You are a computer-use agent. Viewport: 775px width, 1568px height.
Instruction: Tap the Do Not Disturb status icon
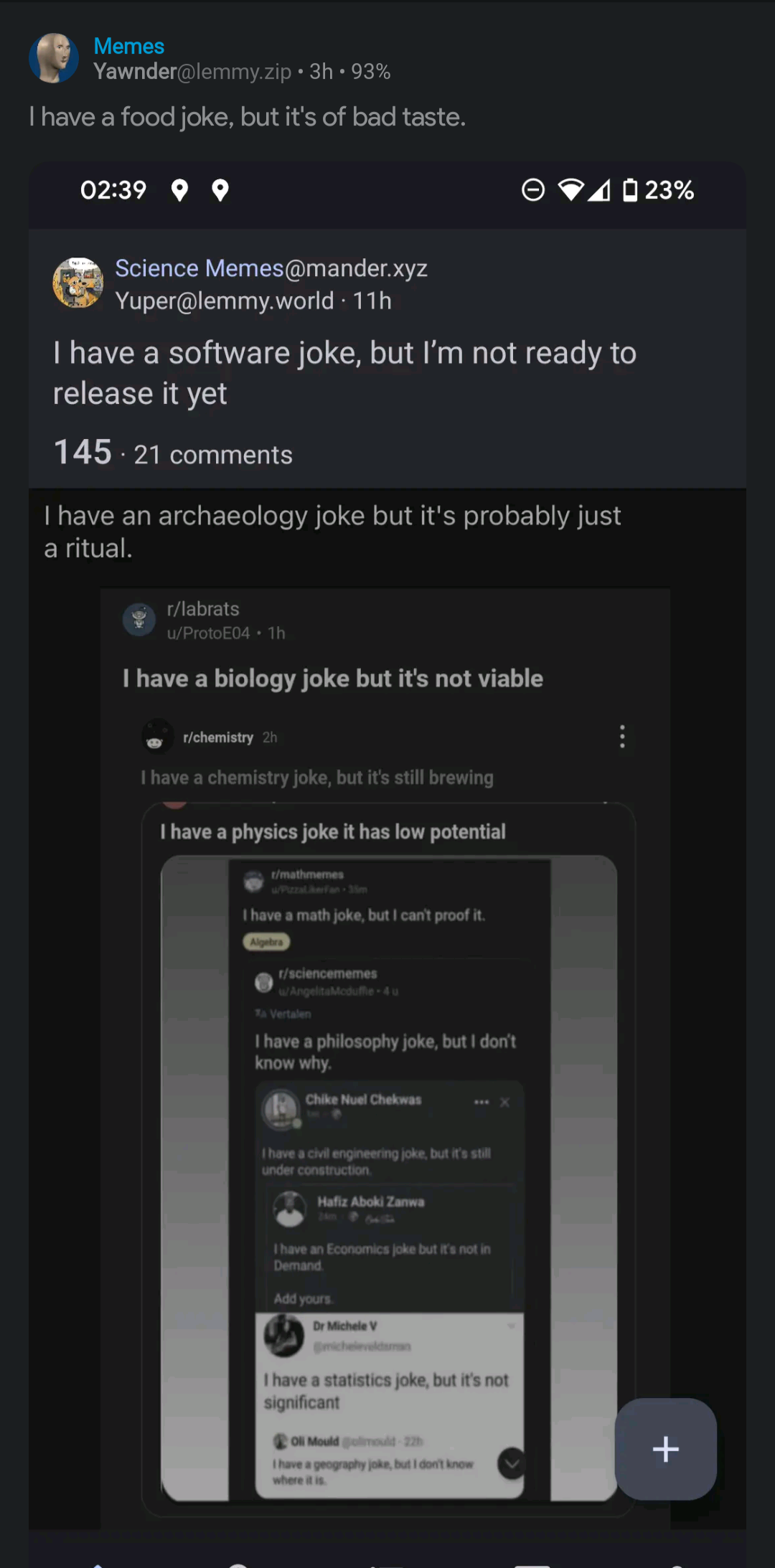click(x=533, y=190)
